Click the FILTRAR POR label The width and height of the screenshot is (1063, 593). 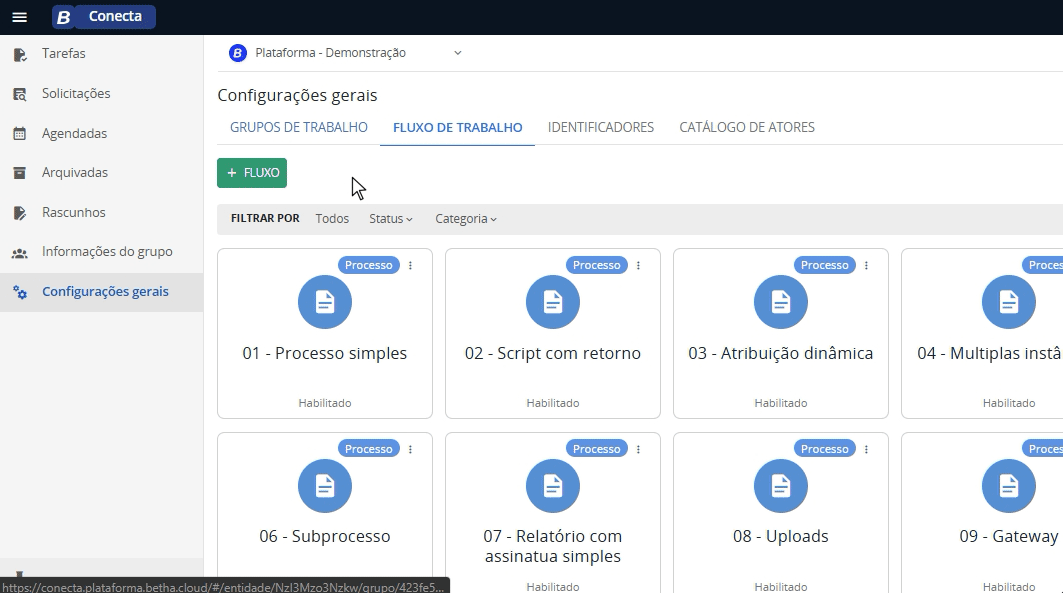tap(265, 219)
